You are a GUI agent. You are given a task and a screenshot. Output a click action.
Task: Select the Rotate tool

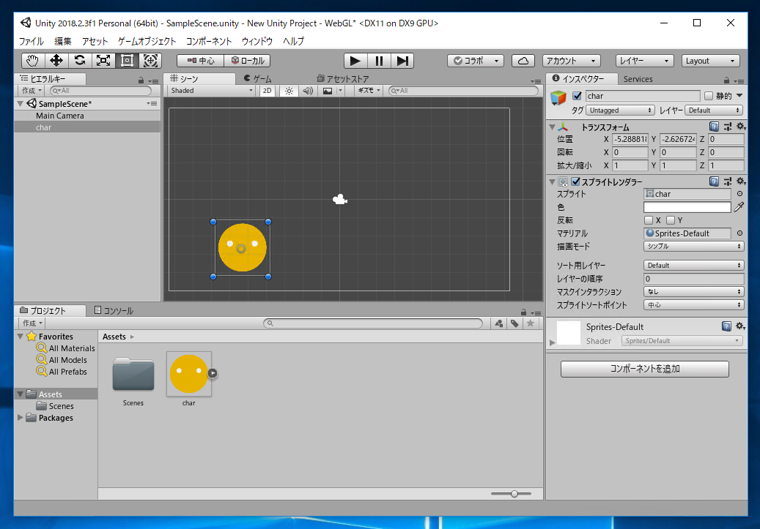[80, 61]
